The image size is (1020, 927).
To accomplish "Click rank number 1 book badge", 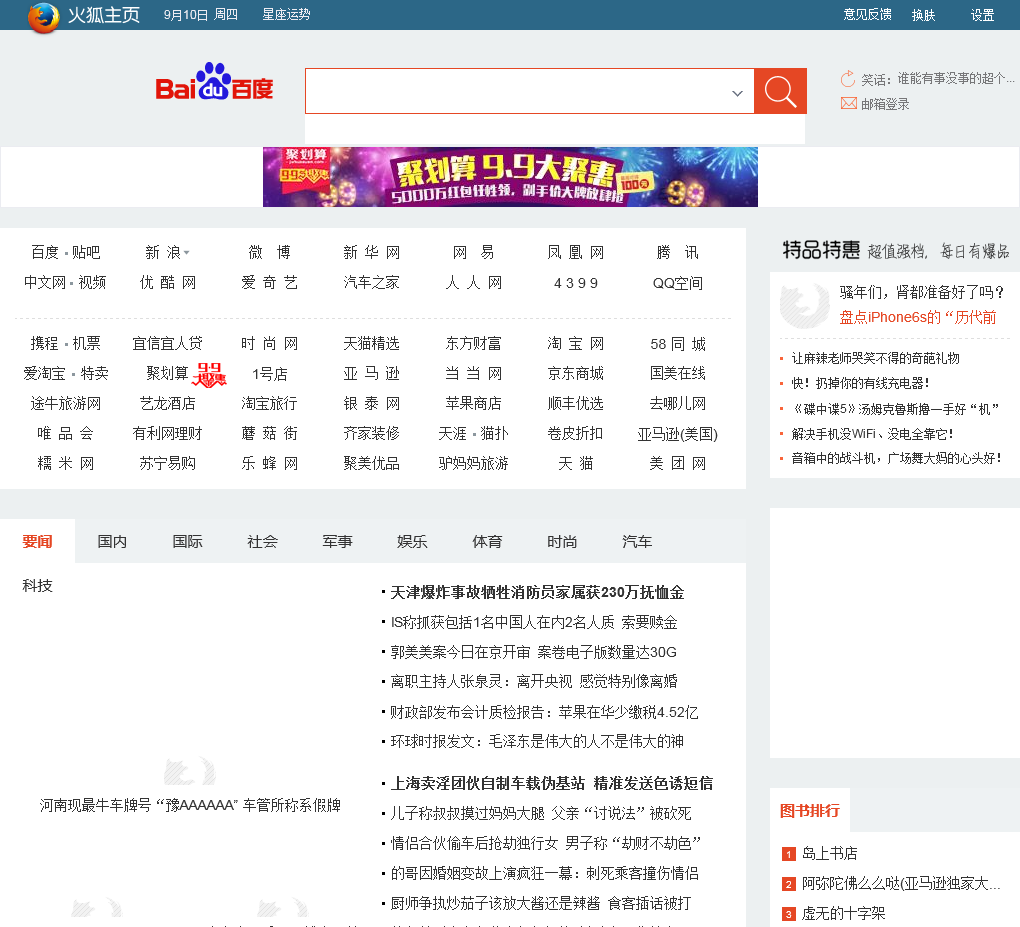I will tap(788, 854).
